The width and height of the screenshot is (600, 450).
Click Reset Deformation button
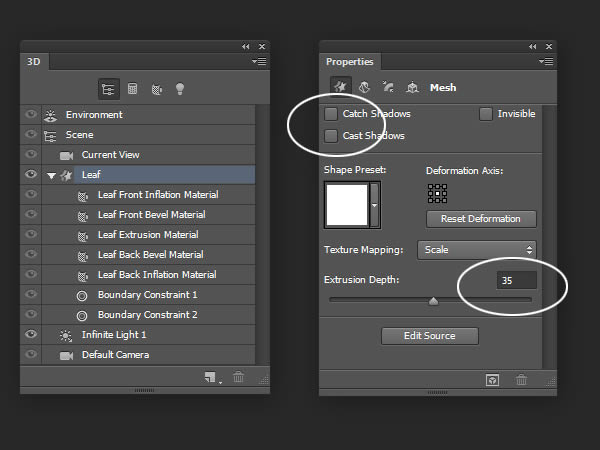click(x=481, y=219)
